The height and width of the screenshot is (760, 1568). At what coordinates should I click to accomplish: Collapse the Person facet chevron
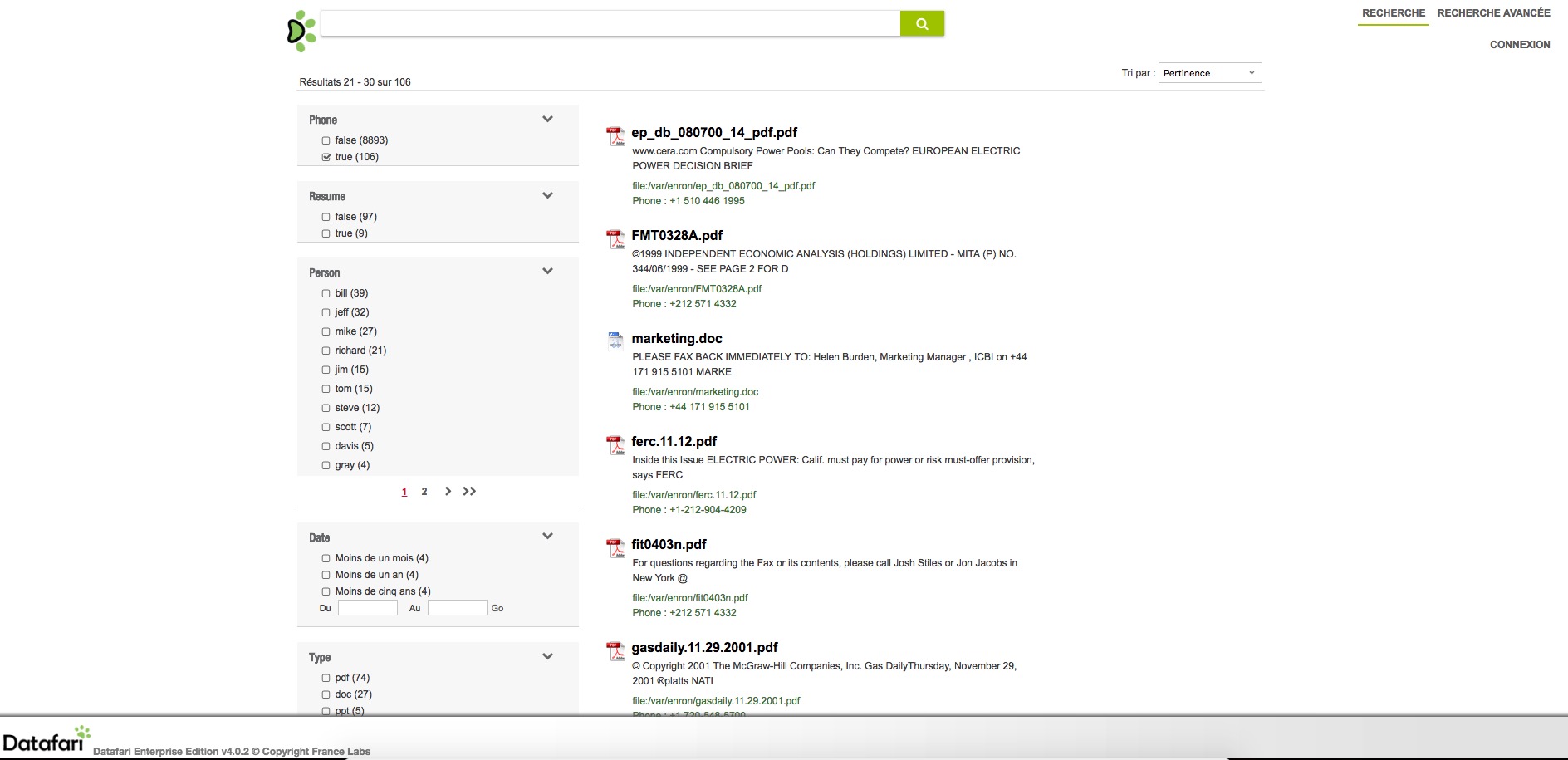pos(547,272)
